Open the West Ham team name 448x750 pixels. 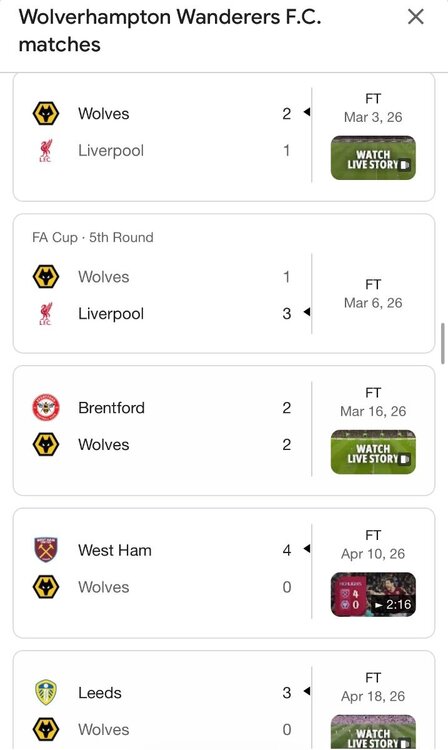(115, 550)
